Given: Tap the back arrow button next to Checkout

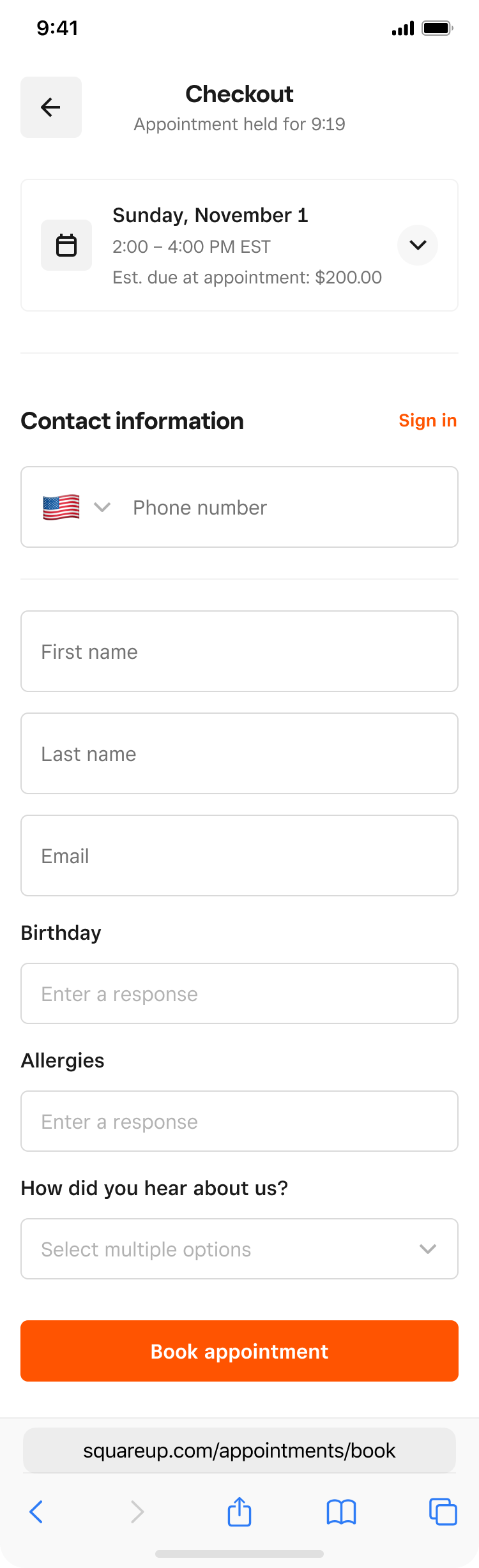Looking at the screenshot, I should point(51,107).
